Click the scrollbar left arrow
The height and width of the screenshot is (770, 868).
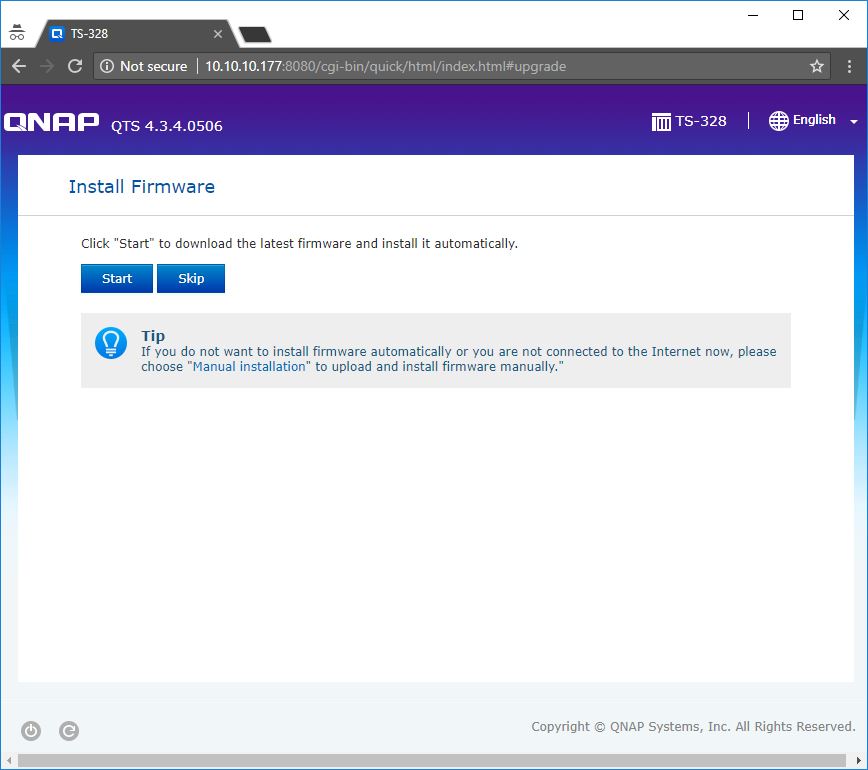point(9,761)
